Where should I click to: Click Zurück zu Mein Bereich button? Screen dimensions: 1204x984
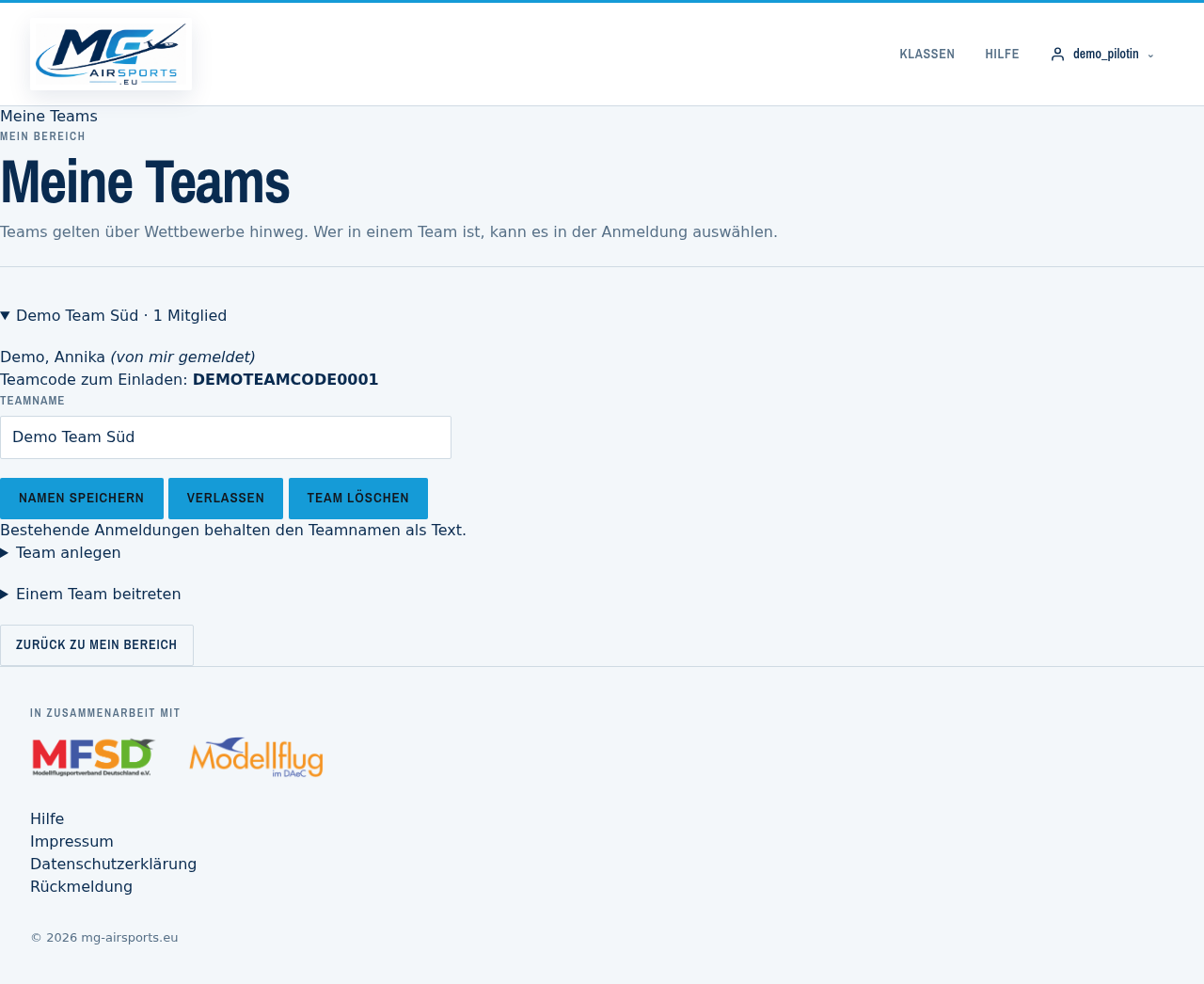click(x=97, y=645)
